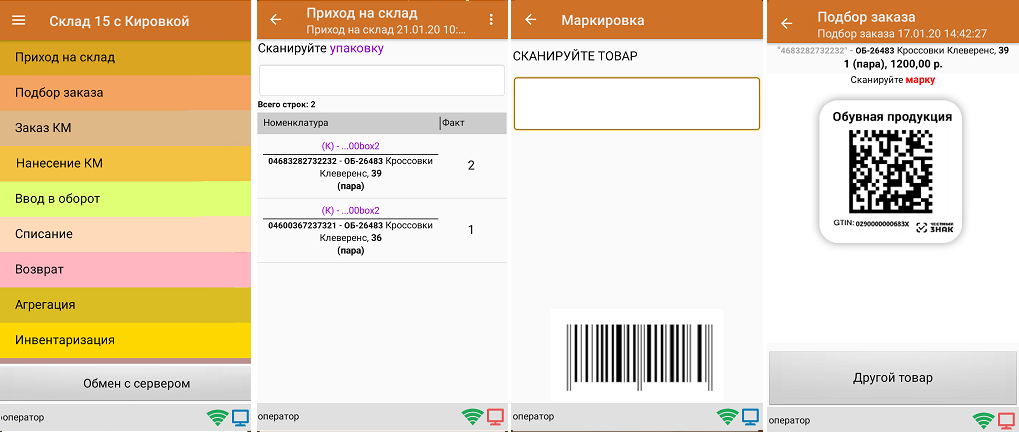The width and height of the screenshot is (1019, 432).
Task: Tap Wi-Fi icon in Склад 15 screen
Action: click(x=218, y=418)
